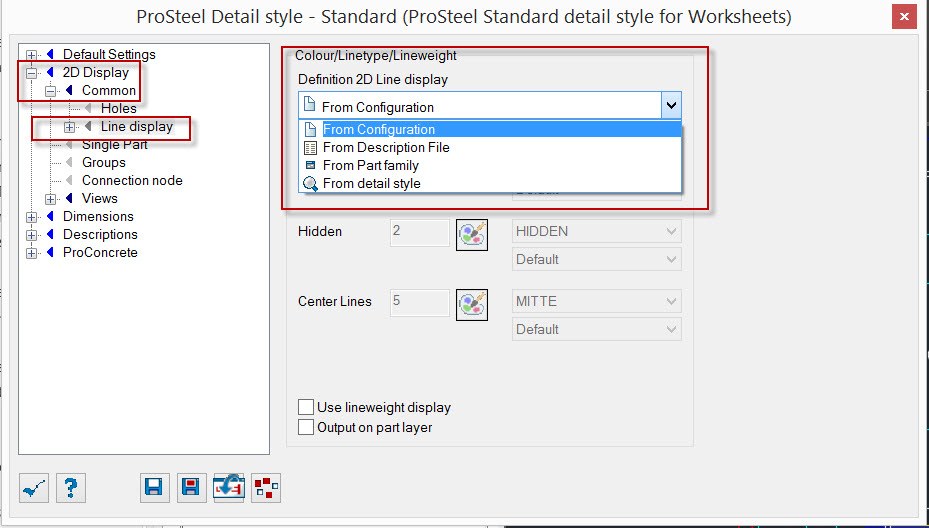Expand the Dimensions tree node
Viewport: 929px width, 528px height.
[x=31, y=217]
